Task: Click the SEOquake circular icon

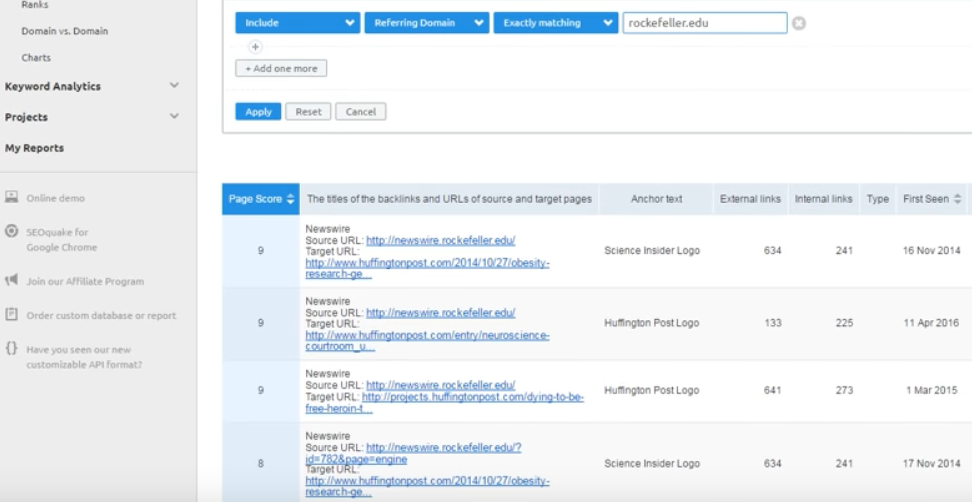Action: tap(11, 232)
